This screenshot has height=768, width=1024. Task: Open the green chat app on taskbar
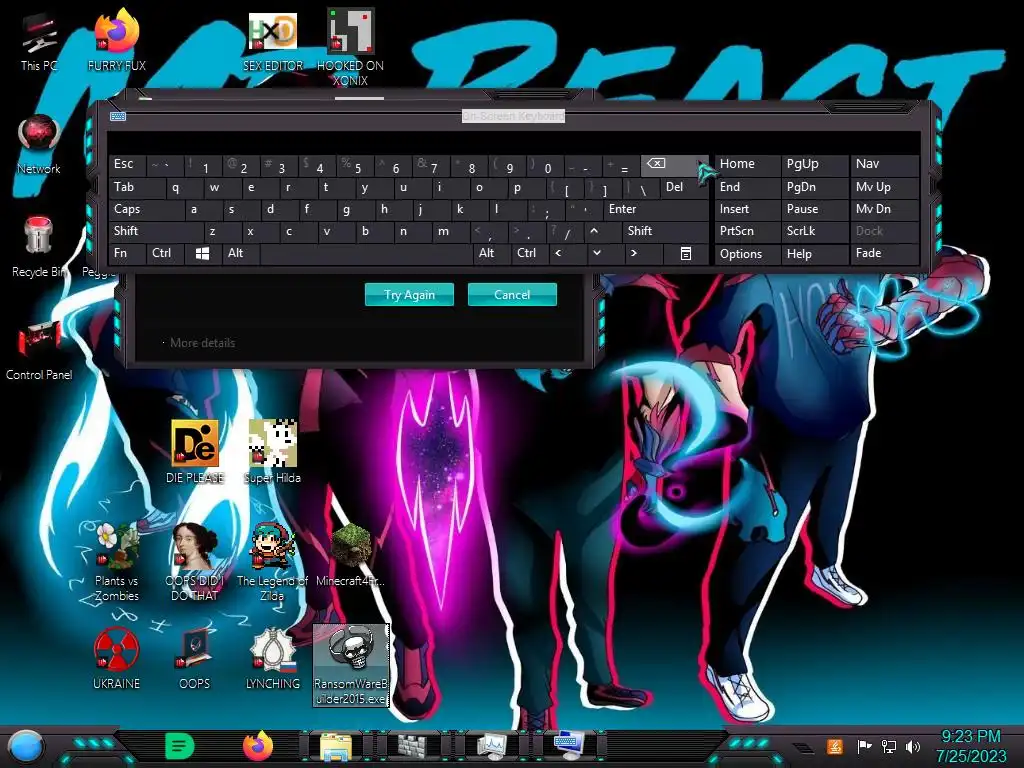tap(180, 746)
